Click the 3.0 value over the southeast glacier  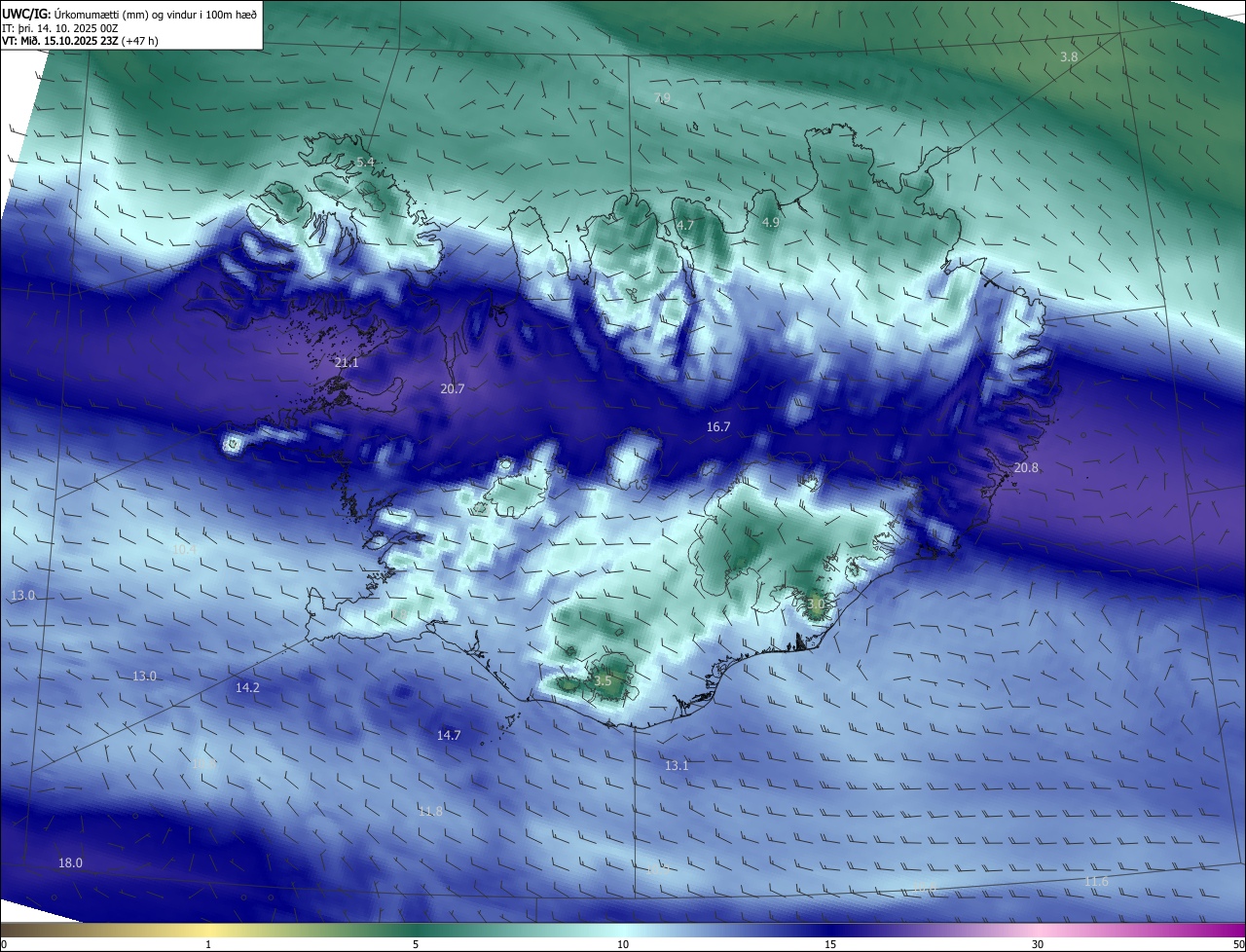coord(816,604)
